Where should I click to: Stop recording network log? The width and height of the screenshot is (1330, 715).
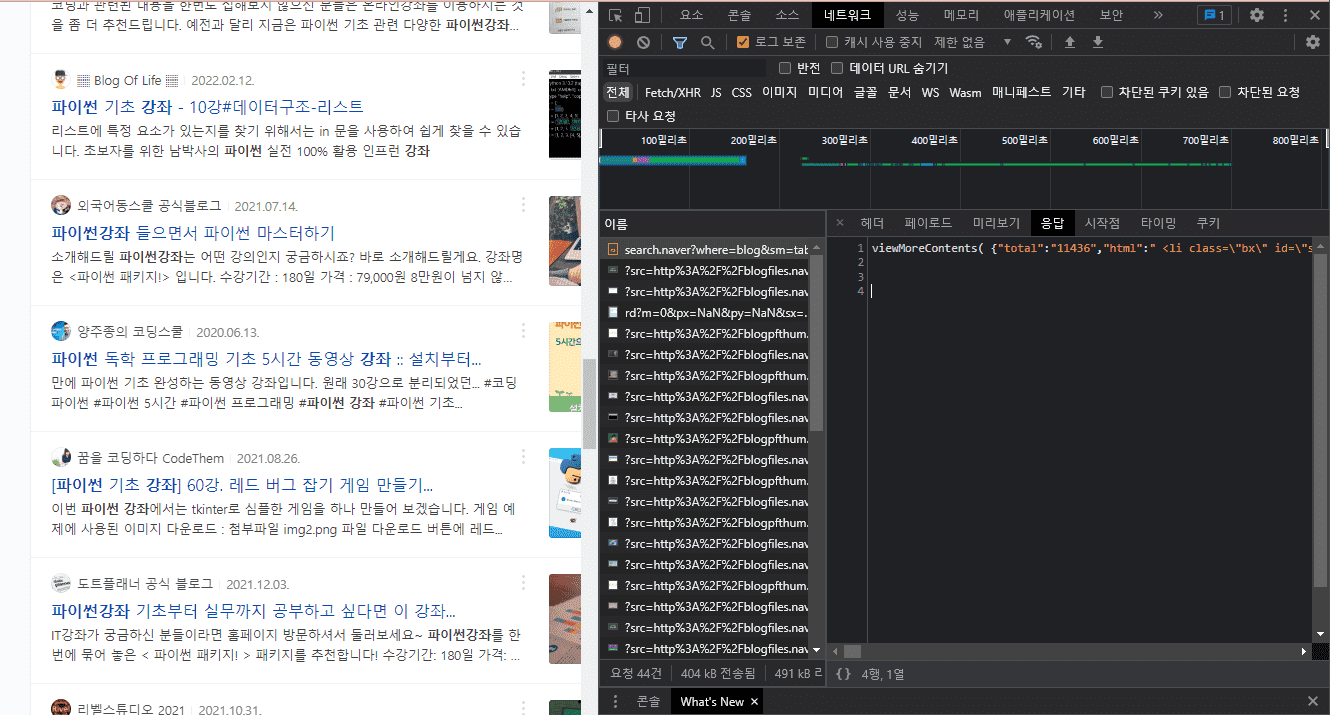pyautogui.click(x=615, y=42)
